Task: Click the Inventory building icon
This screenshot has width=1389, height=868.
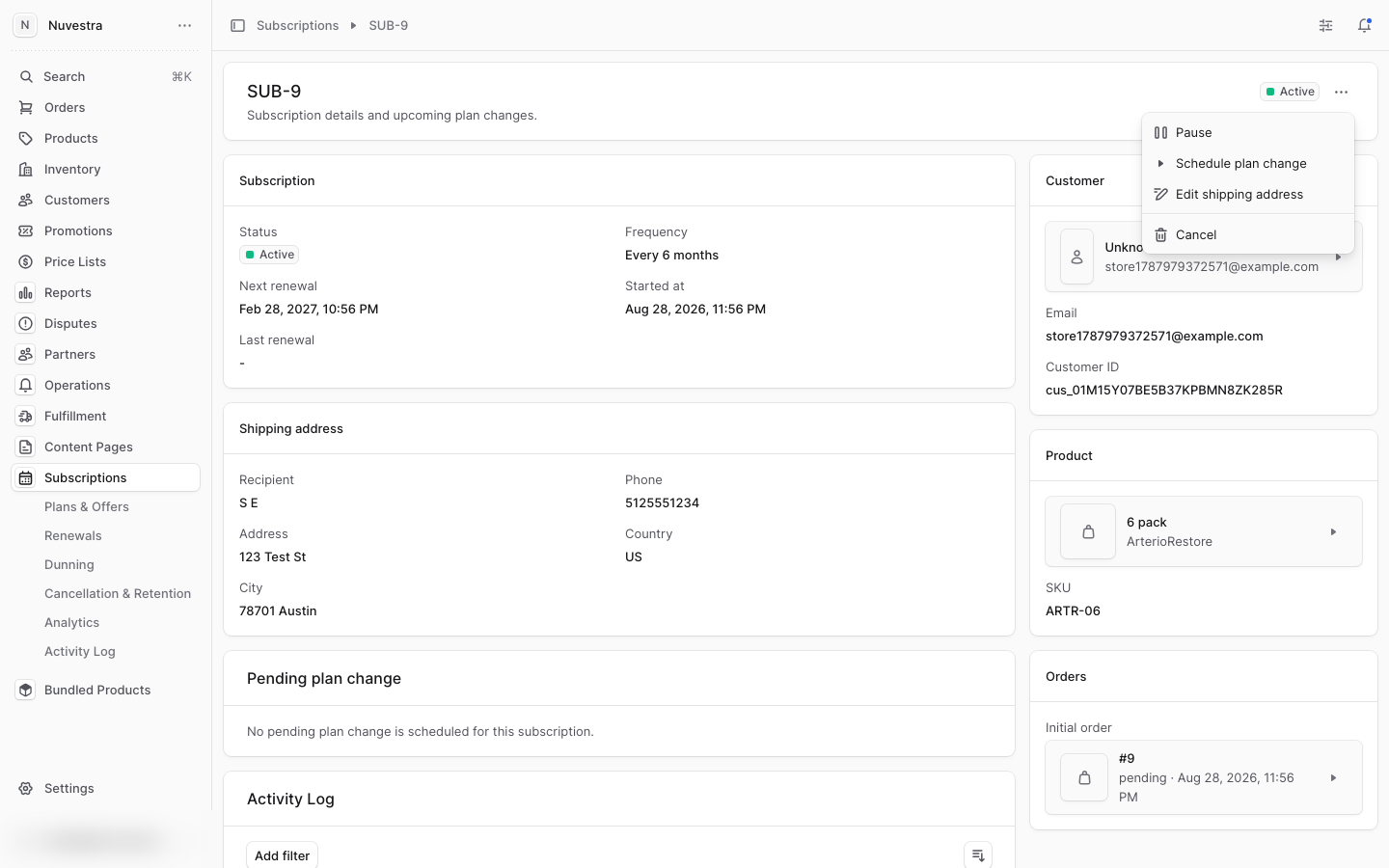Action: tap(26, 169)
